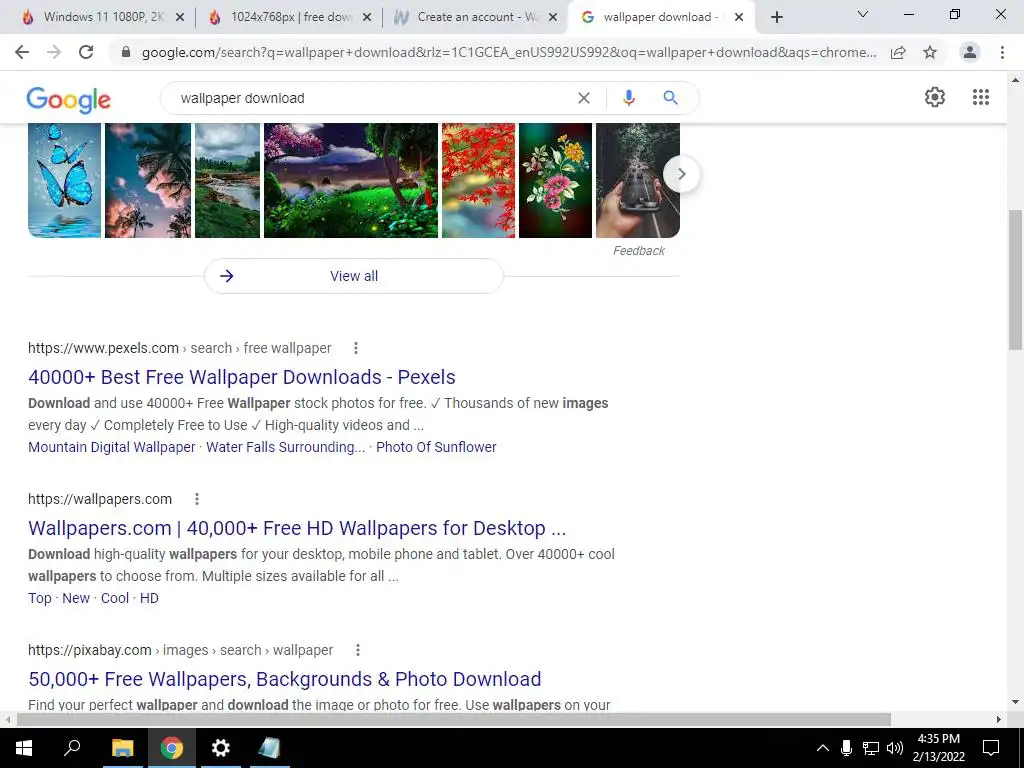The image size is (1024, 768).
Task: Open the Wallpapers.com 40,000+ Free HD Wallpapers result
Action: coord(297,528)
